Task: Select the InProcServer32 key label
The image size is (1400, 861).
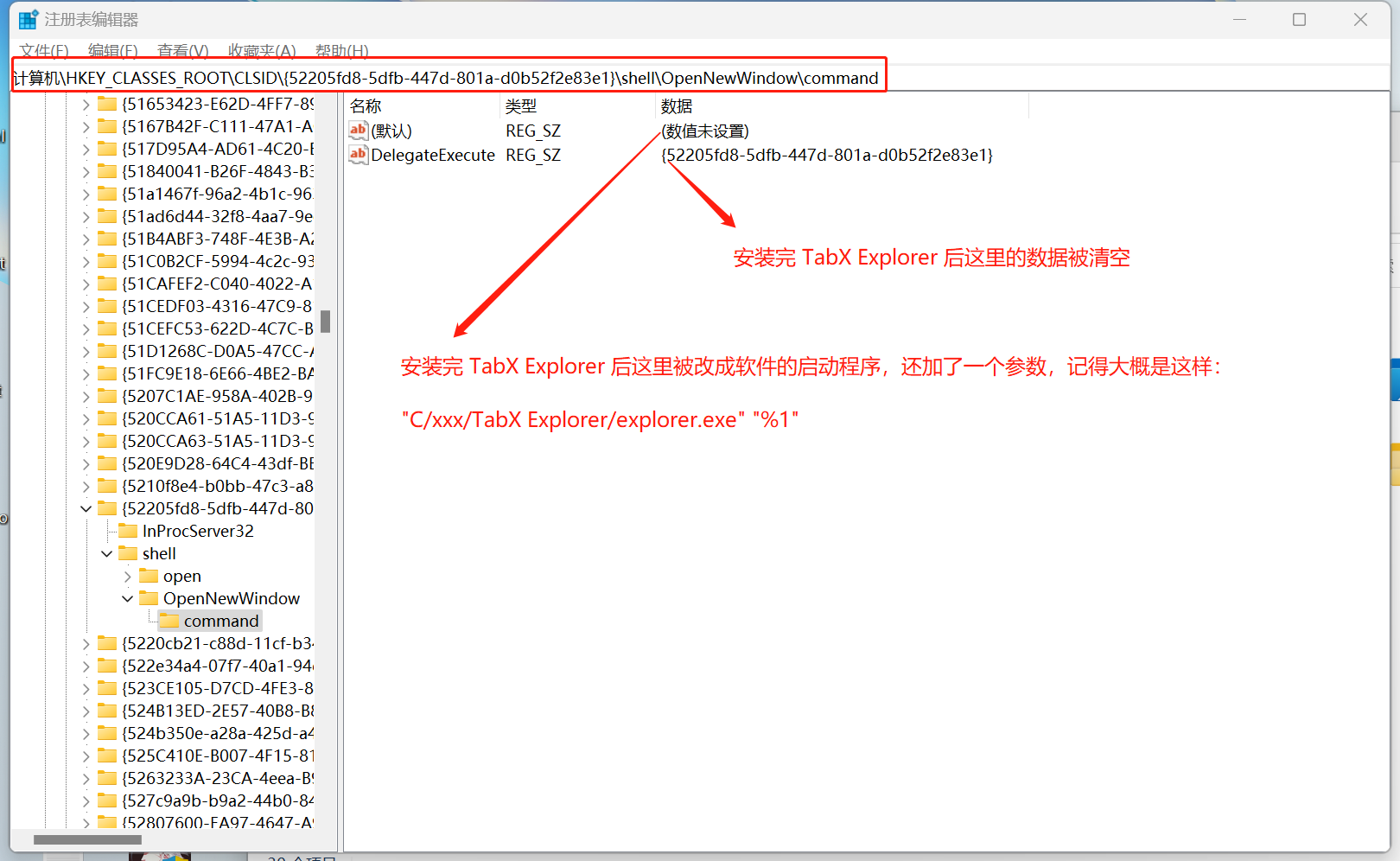Action: (x=198, y=531)
